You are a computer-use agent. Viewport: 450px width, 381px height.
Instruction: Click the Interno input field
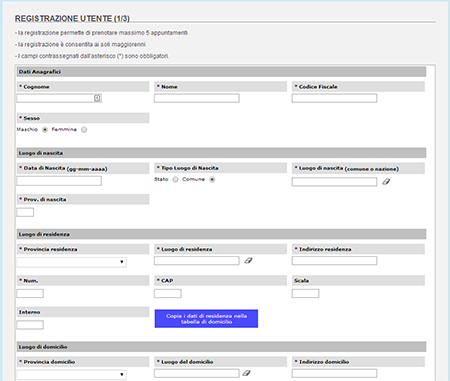[x=30, y=325]
